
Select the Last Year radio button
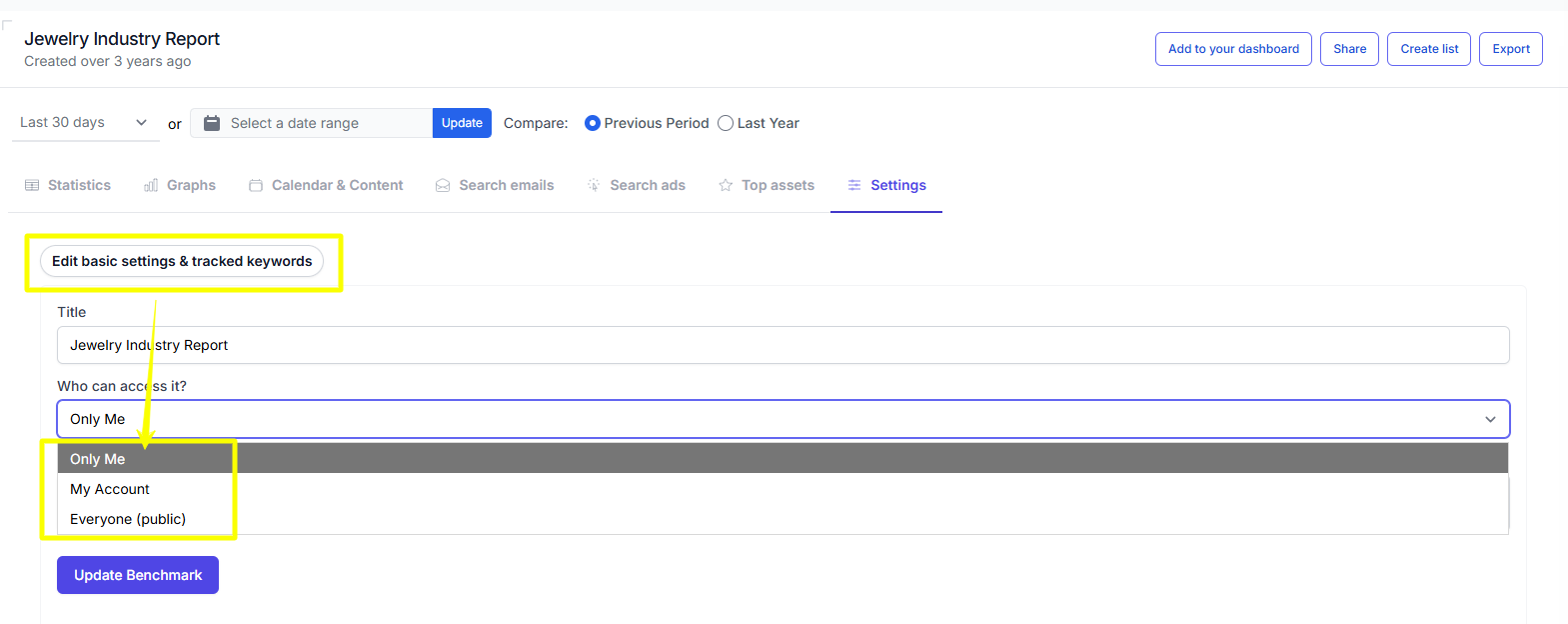(x=726, y=123)
